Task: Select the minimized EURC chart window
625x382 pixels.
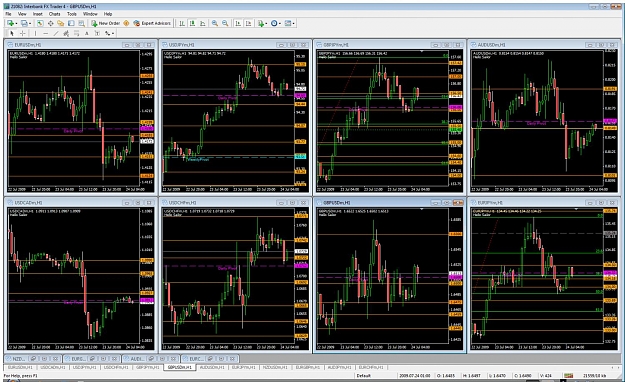Action: 197,358
